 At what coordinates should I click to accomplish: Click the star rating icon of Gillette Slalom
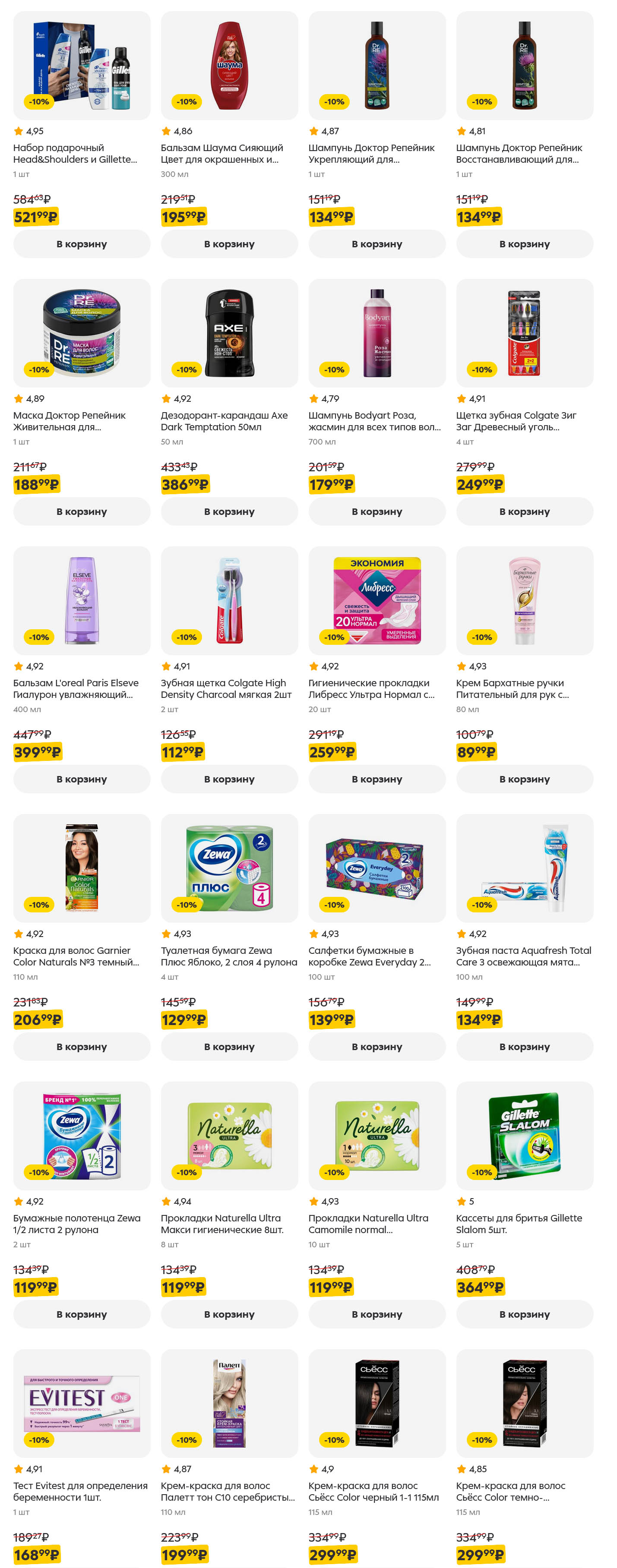click(x=461, y=1202)
